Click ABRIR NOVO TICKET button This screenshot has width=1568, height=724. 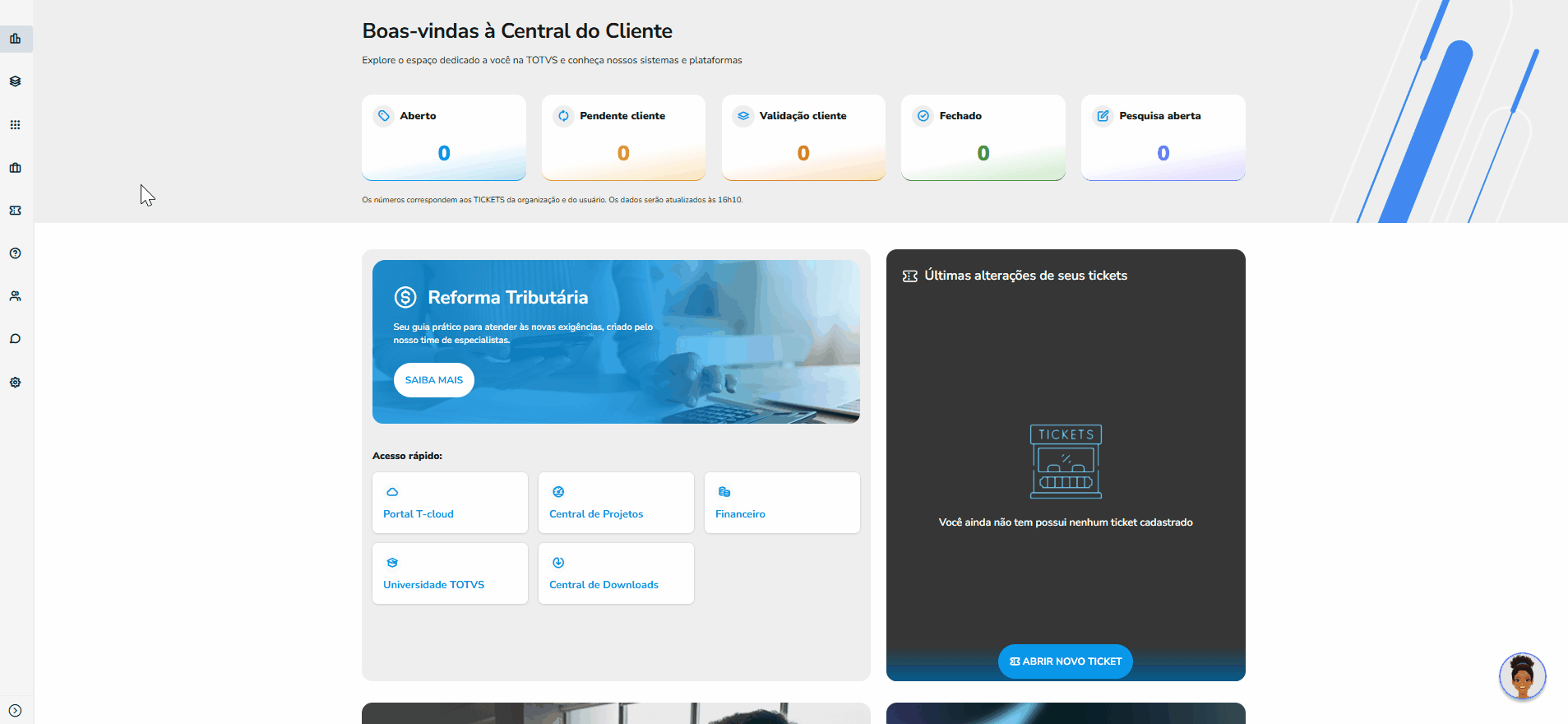point(1066,661)
